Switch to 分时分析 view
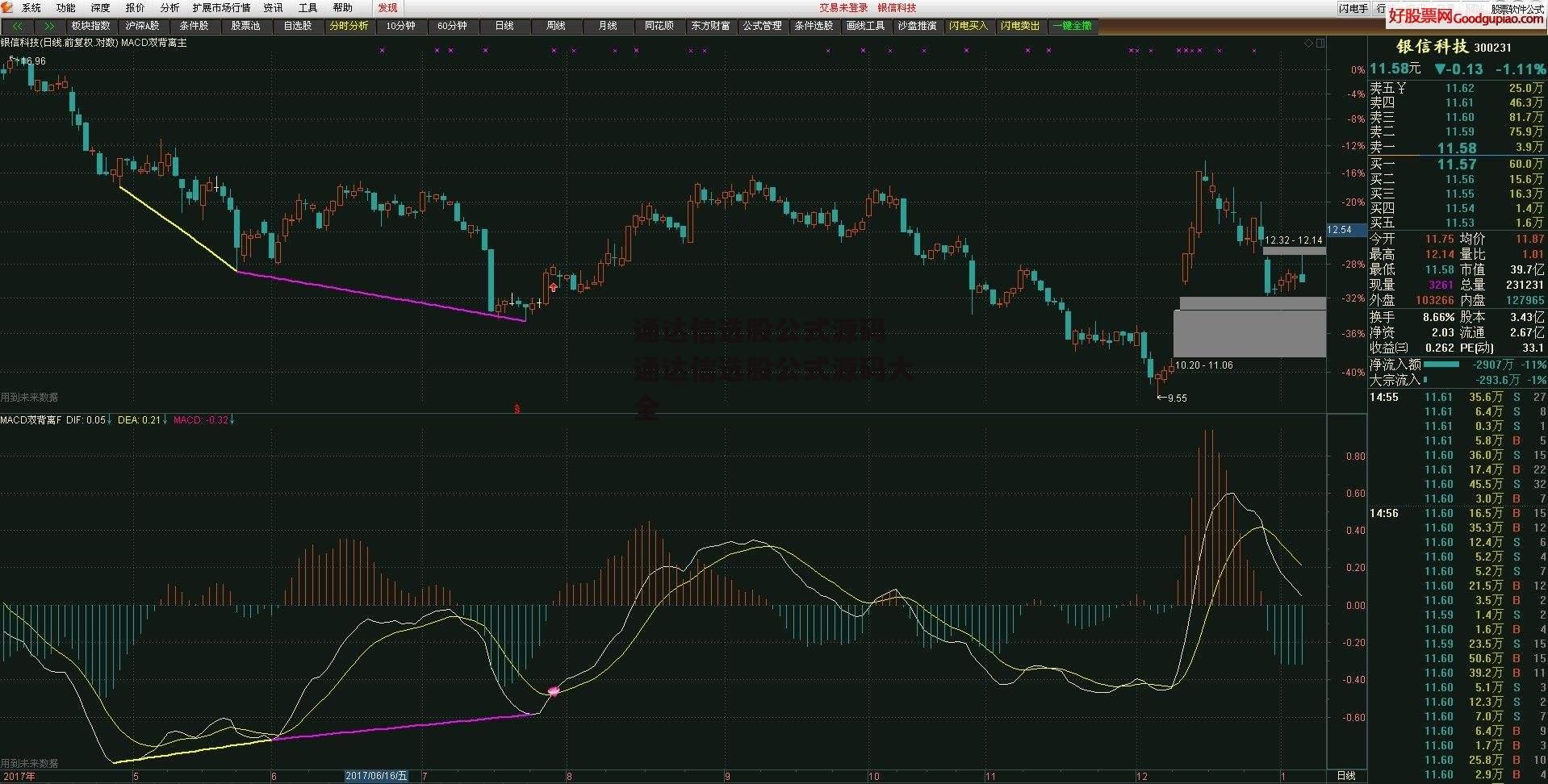Screen dimensions: 1548x784 coord(349,26)
